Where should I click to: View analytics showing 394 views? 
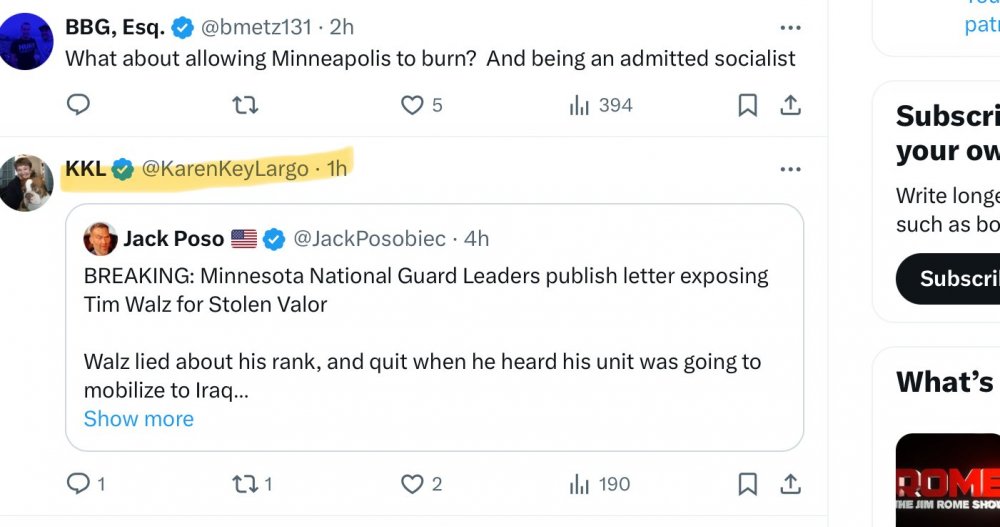600,105
